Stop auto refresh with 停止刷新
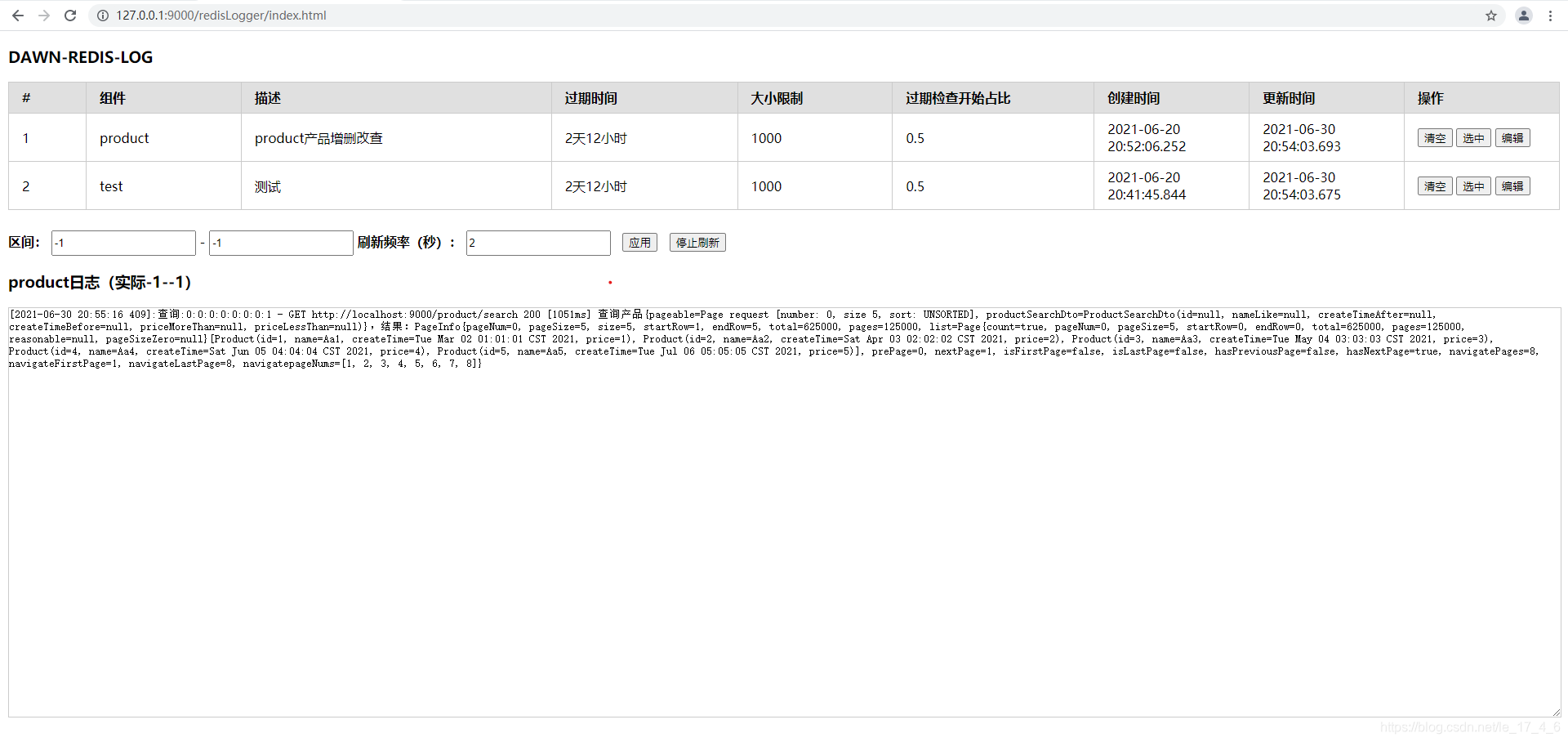Screen dimensions: 1568x742 697,243
